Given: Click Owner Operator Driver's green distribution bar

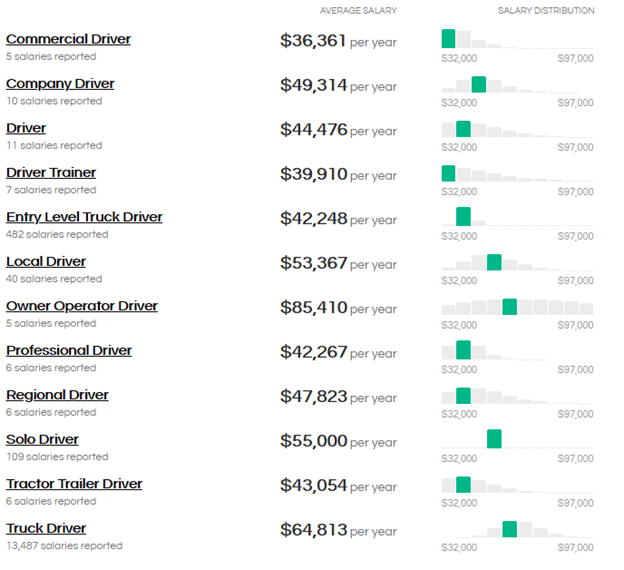Looking at the screenshot, I should tap(509, 306).
